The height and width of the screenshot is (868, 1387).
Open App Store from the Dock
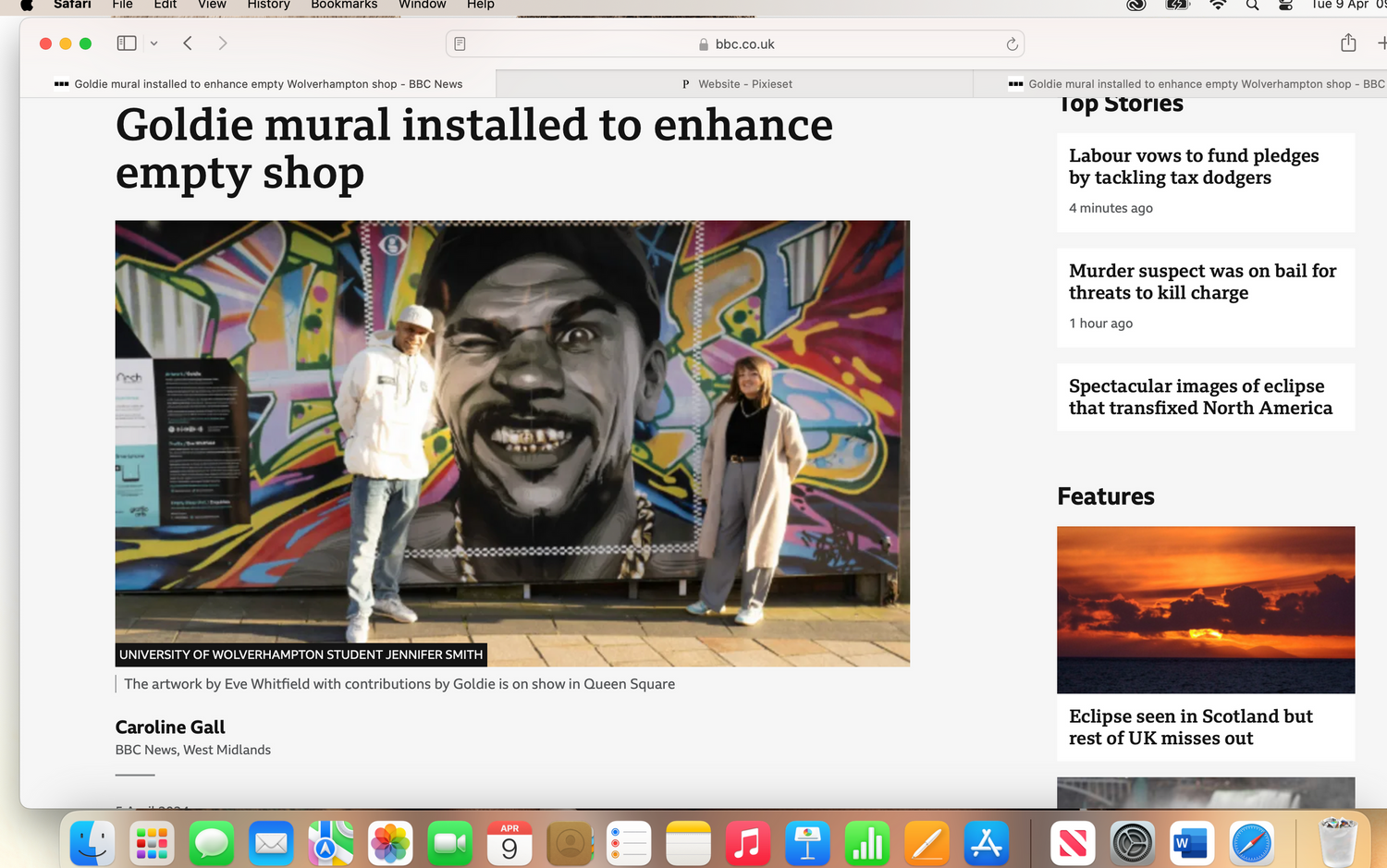(x=987, y=843)
